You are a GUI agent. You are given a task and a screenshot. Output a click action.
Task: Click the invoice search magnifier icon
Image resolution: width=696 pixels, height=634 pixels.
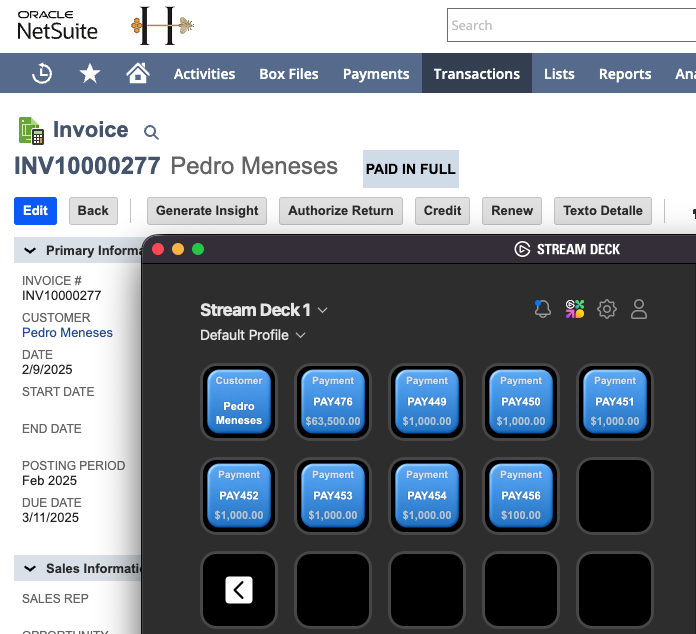point(151,132)
